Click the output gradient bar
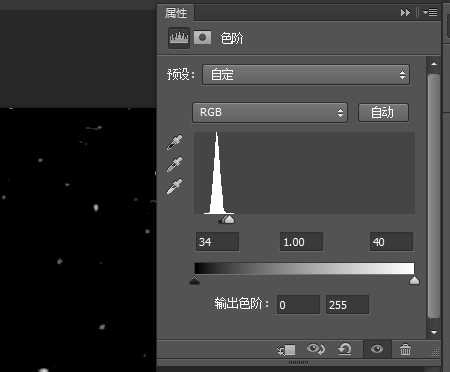450x372 pixels. [304, 269]
